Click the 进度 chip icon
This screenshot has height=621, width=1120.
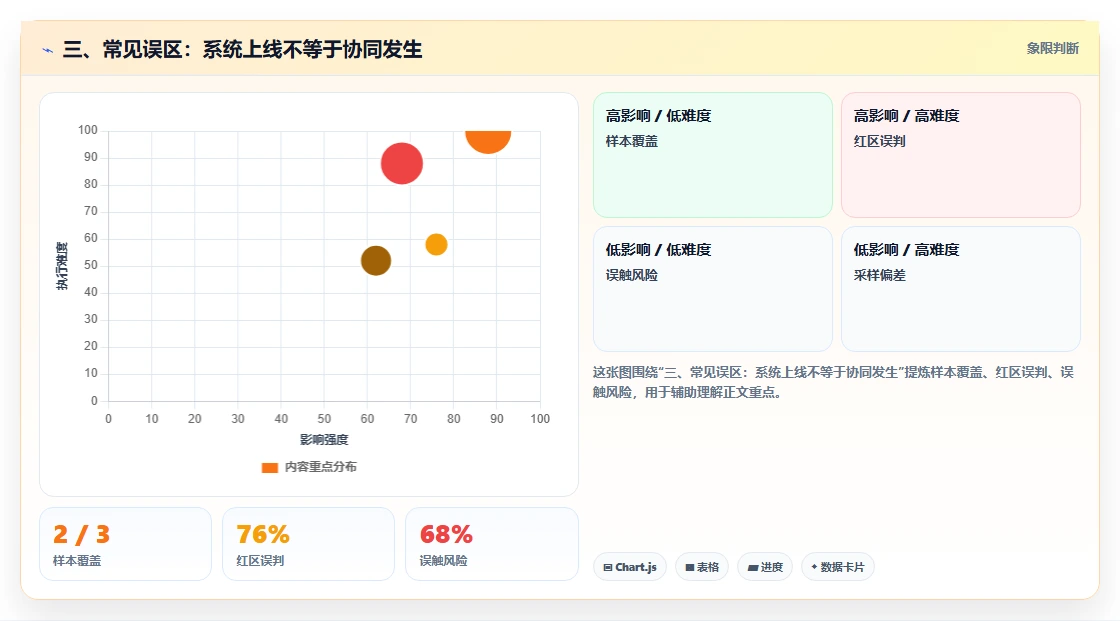752,567
